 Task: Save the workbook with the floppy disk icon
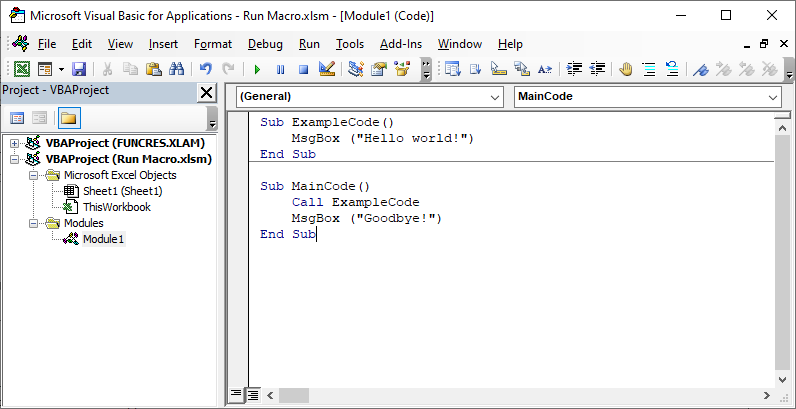pos(79,69)
